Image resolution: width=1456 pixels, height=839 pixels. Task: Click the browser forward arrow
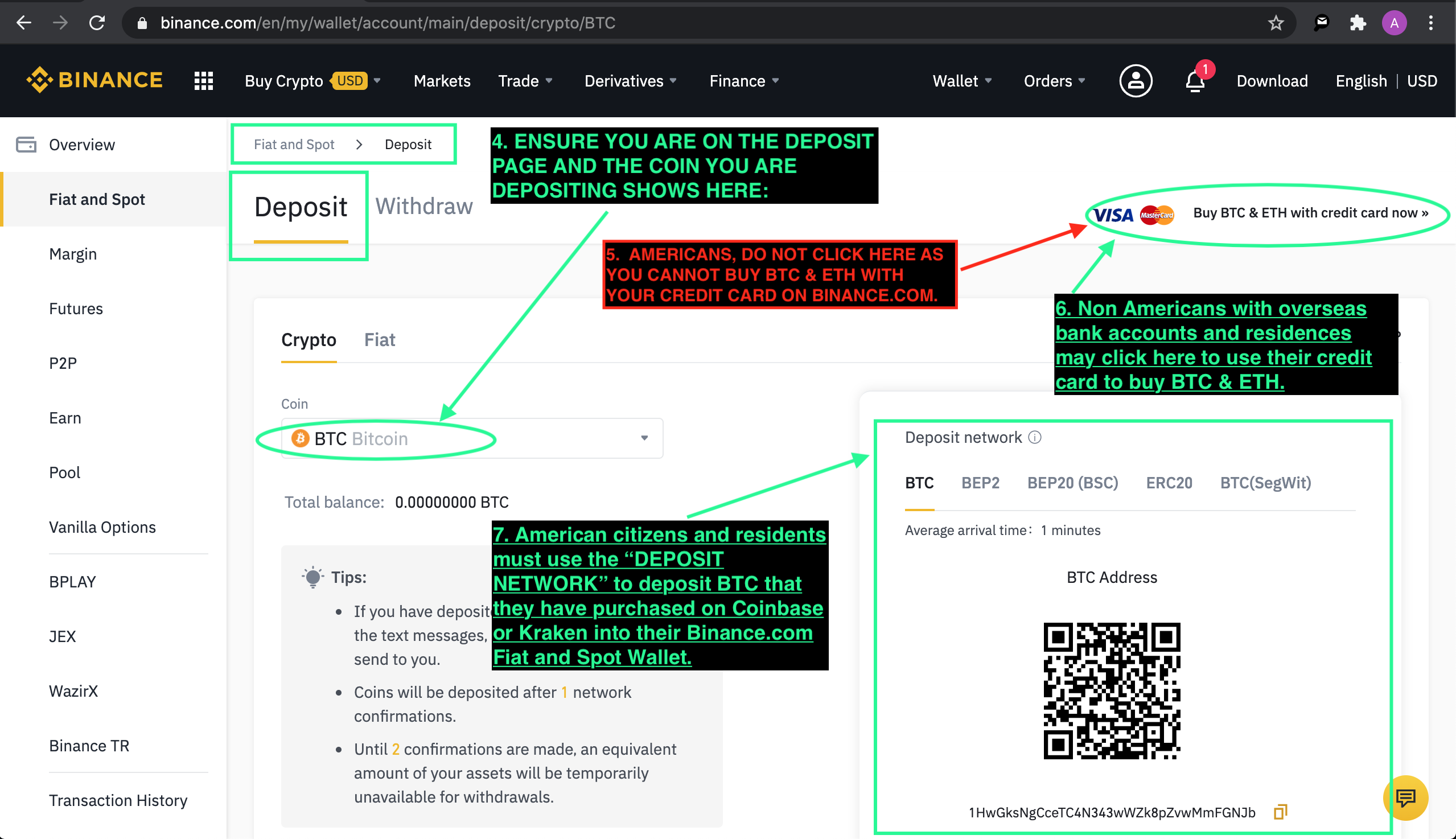[60, 23]
